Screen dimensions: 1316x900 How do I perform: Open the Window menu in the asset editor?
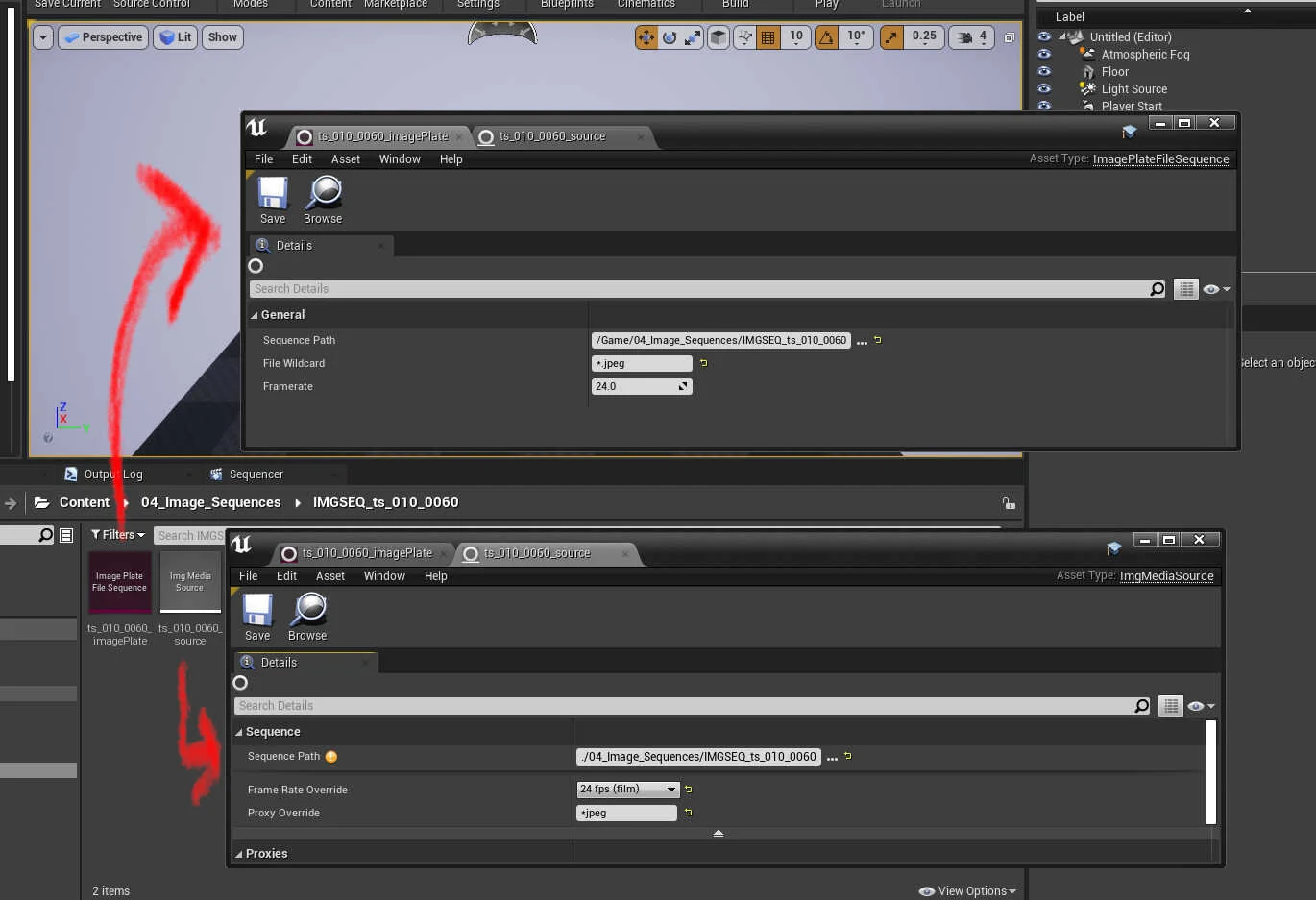coord(400,159)
